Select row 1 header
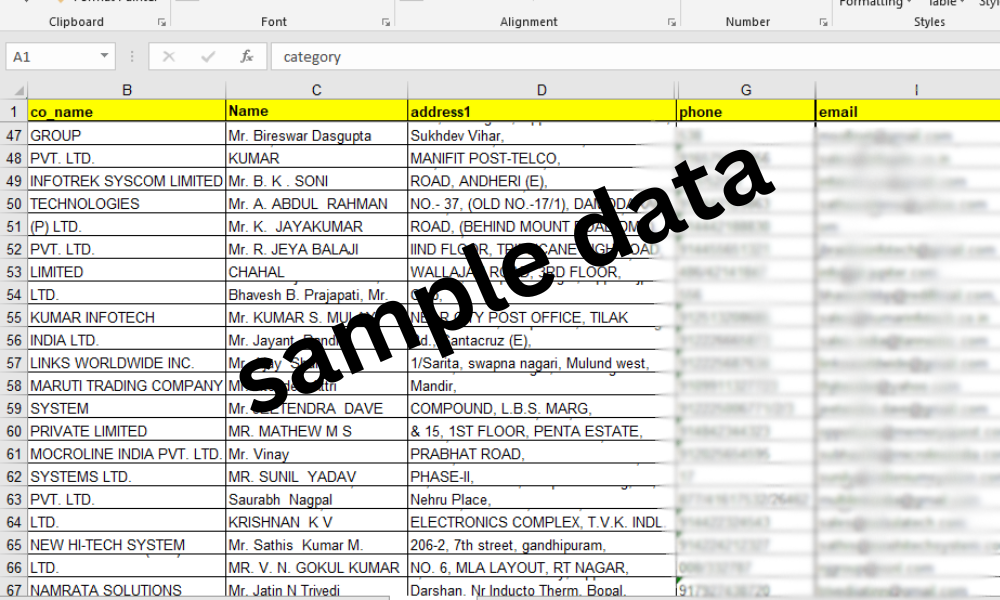This screenshot has width=1000, height=600. click(x=14, y=112)
